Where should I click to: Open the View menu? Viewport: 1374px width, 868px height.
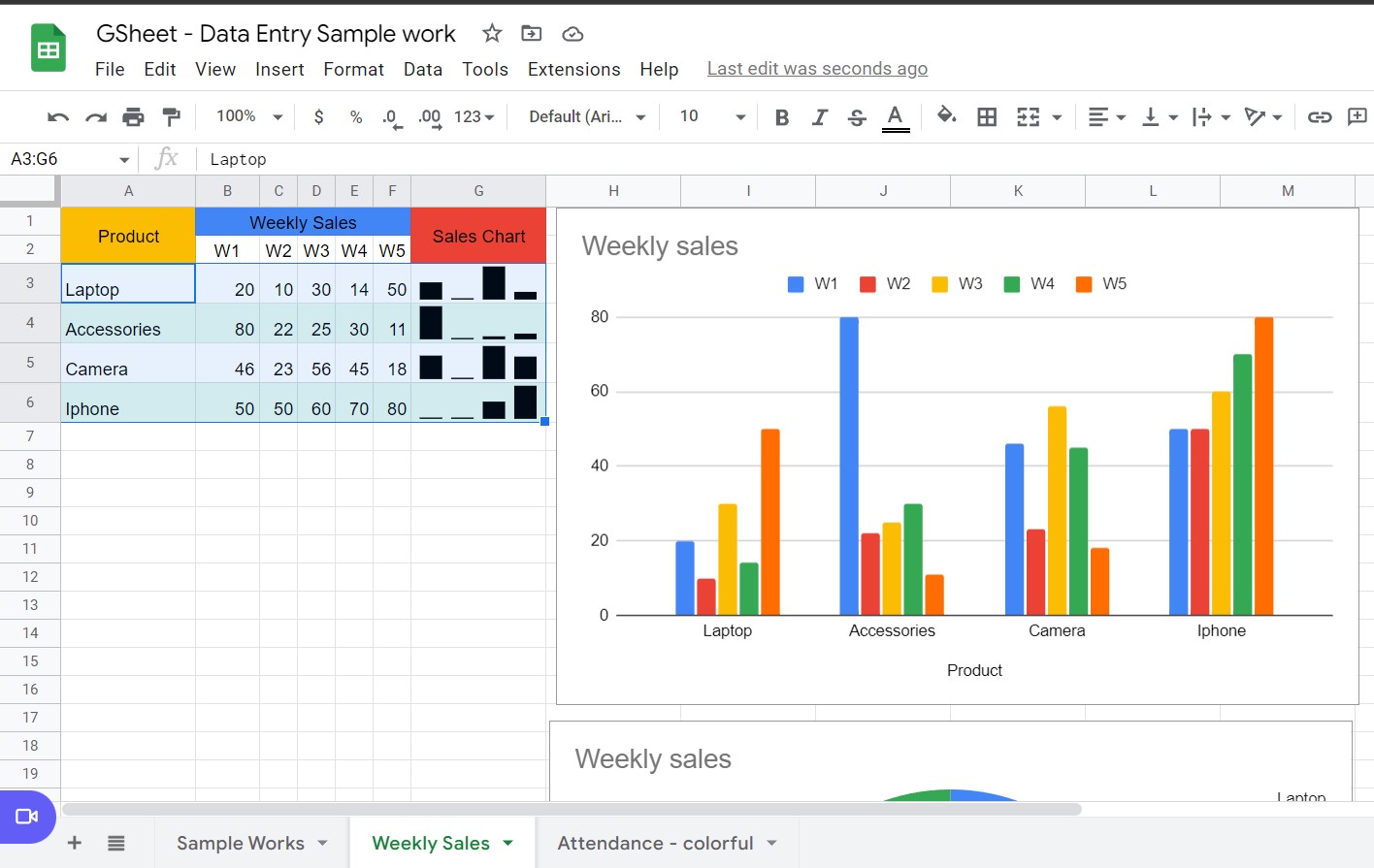215,69
